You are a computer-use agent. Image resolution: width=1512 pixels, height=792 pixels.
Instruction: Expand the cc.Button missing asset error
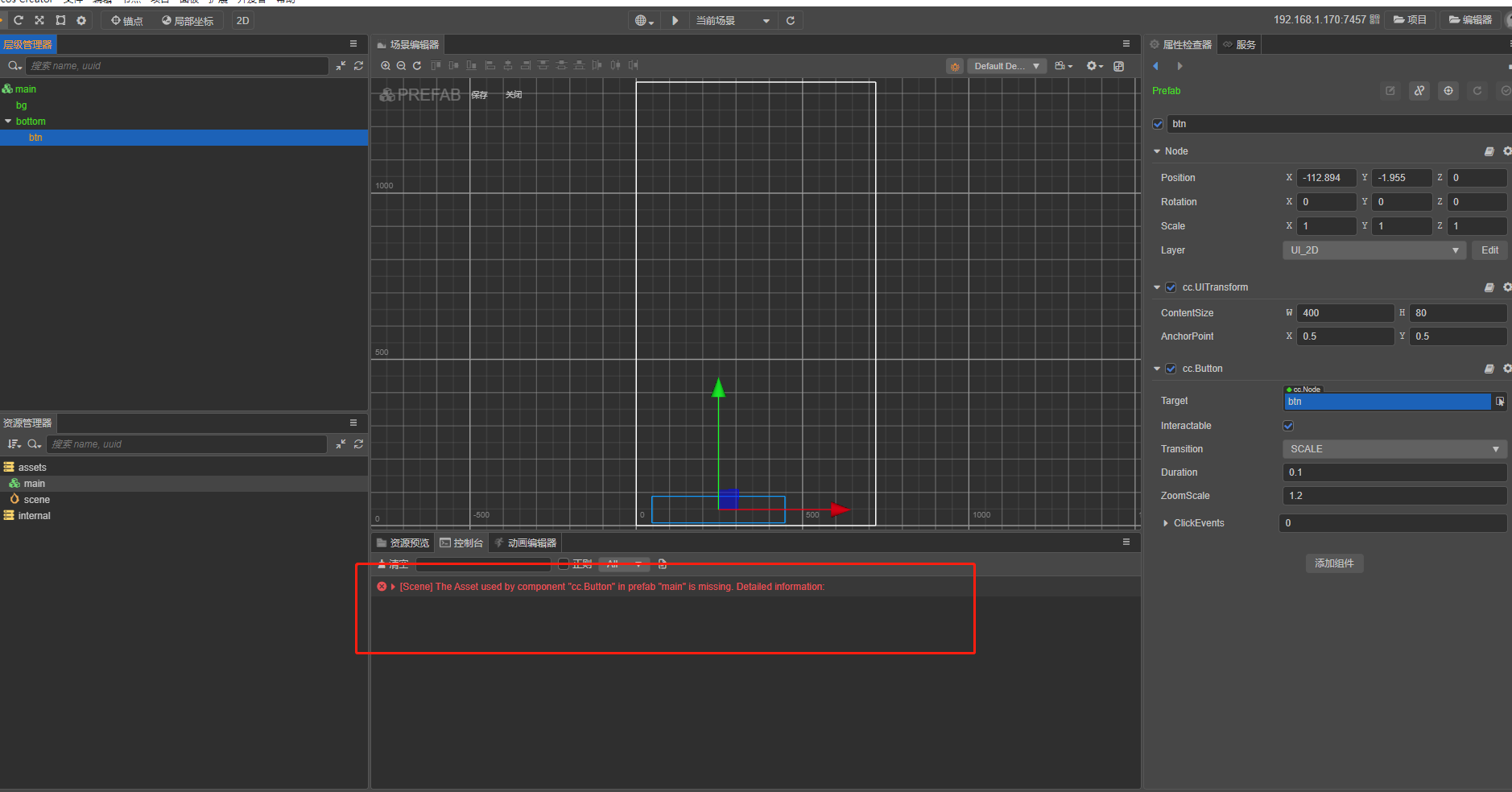tap(393, 587)
